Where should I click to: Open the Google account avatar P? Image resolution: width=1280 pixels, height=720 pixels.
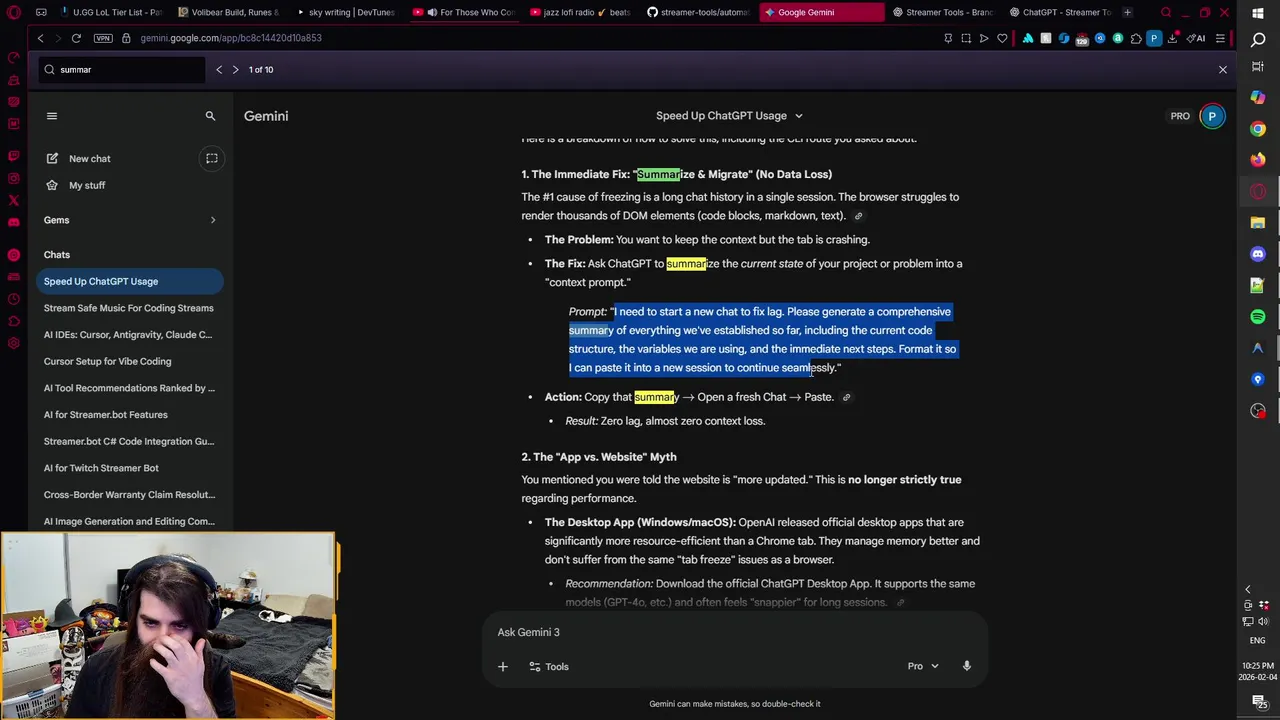pyautogui.click(x=1212, y=116)
